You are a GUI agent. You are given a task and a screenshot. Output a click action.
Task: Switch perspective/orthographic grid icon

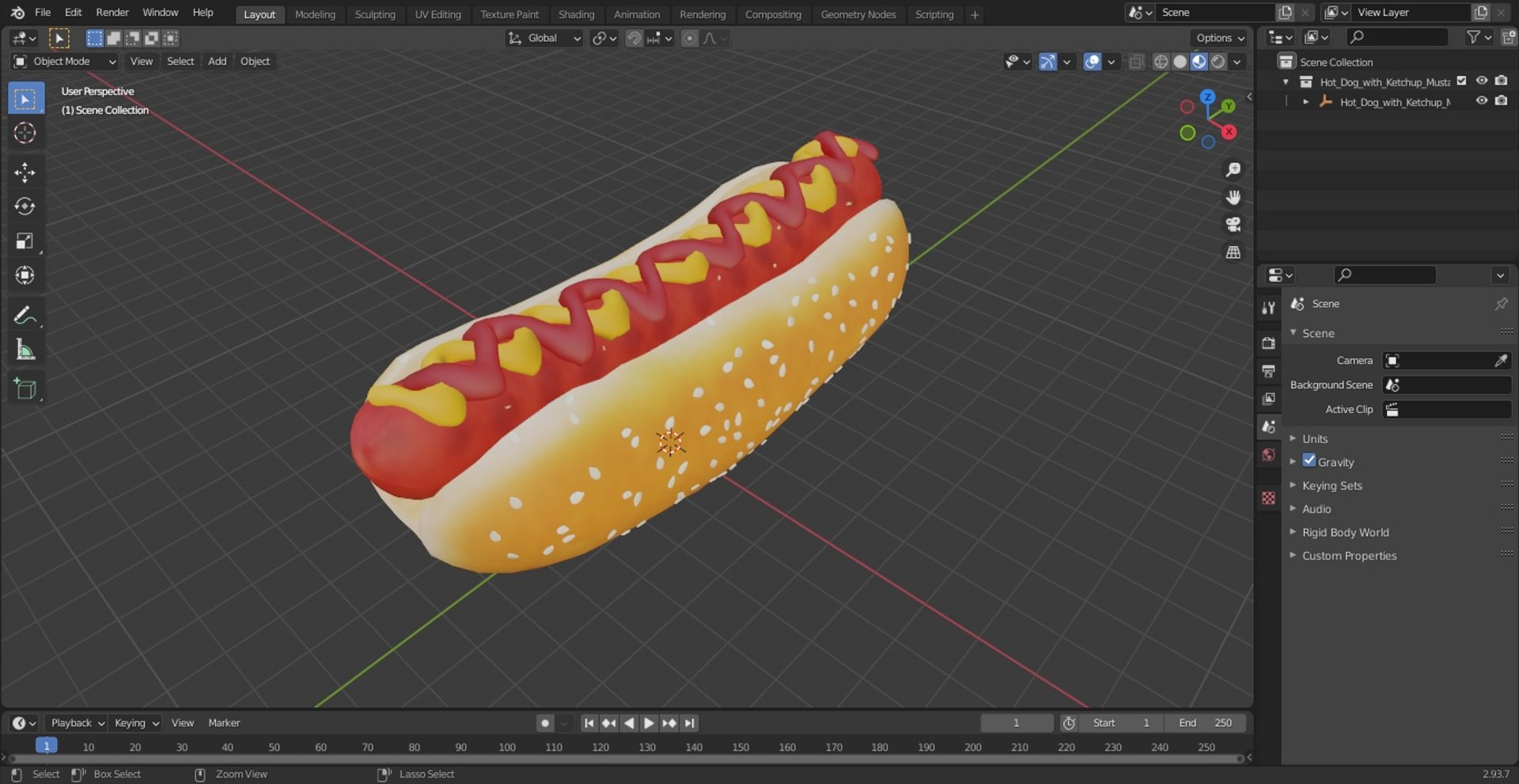click(1233, 252)
